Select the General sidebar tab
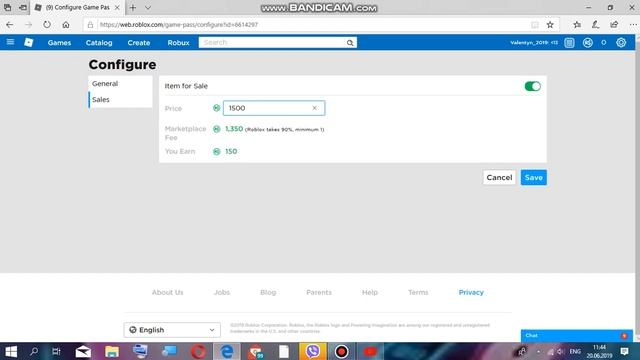This screenshot has height=360, width=640. 120,84
